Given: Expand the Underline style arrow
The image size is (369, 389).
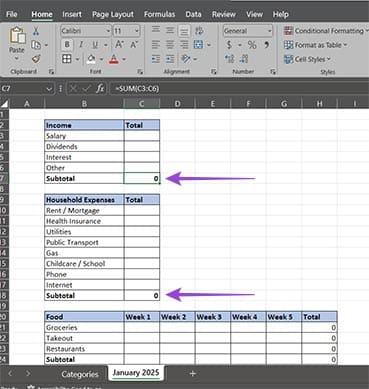Looking at the screenshot, I should tap(106, 45).
